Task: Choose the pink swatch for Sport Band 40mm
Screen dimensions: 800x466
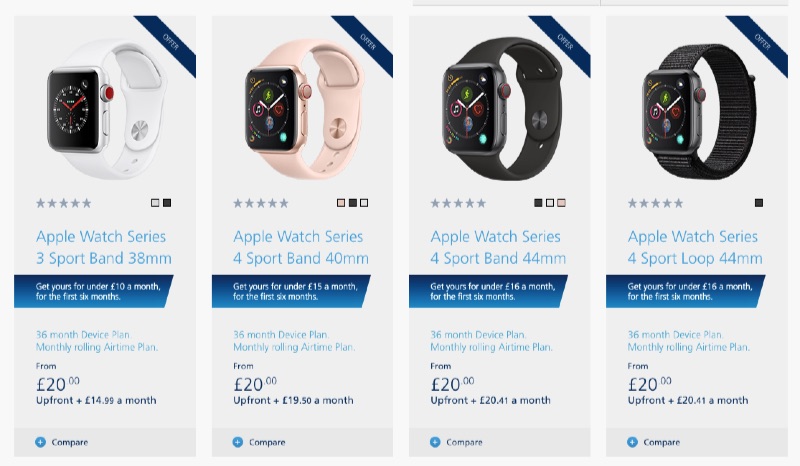Action: coord(341,203)
